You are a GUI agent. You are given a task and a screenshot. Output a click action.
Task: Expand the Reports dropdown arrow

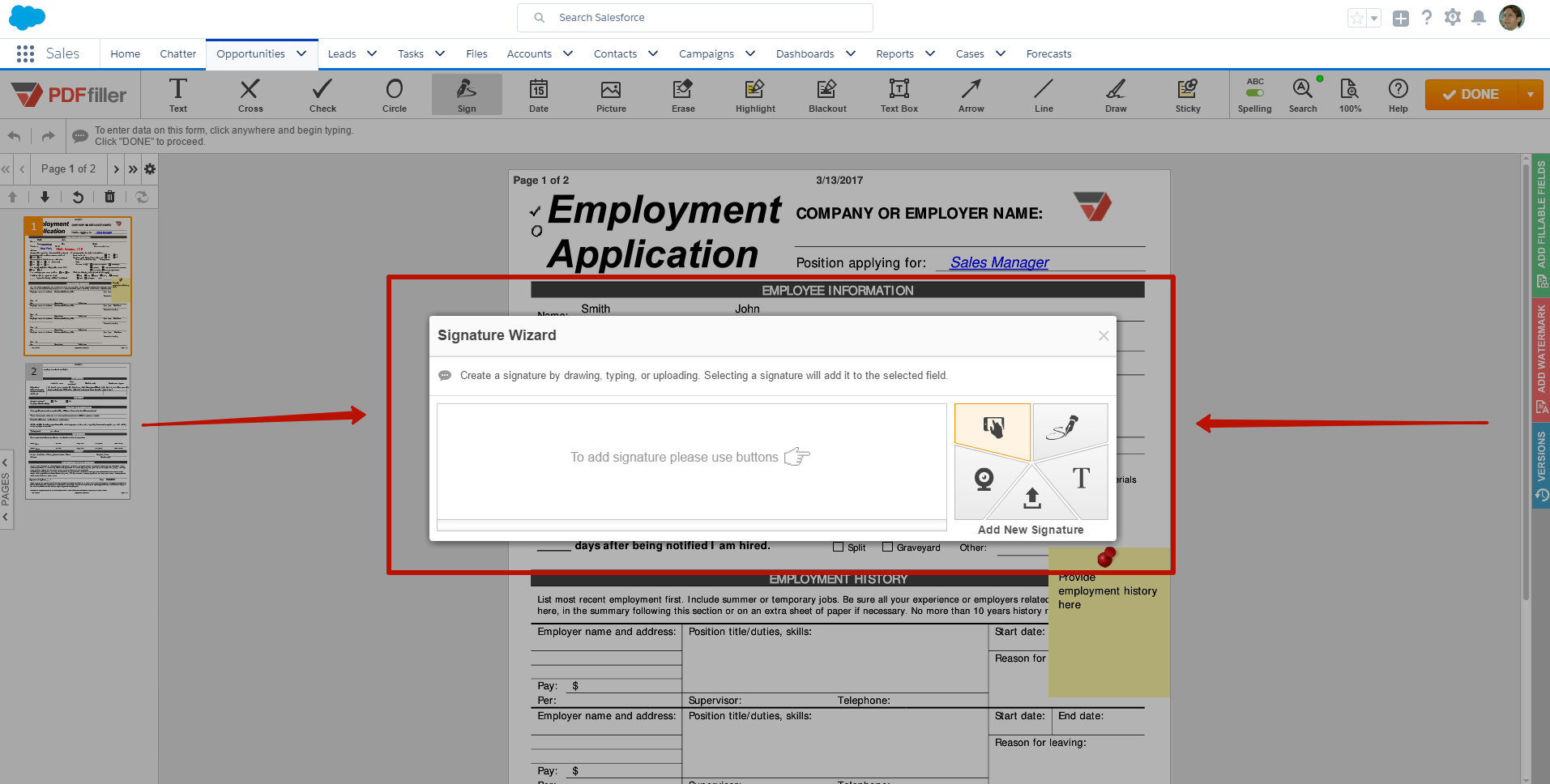tap(930, 53)
